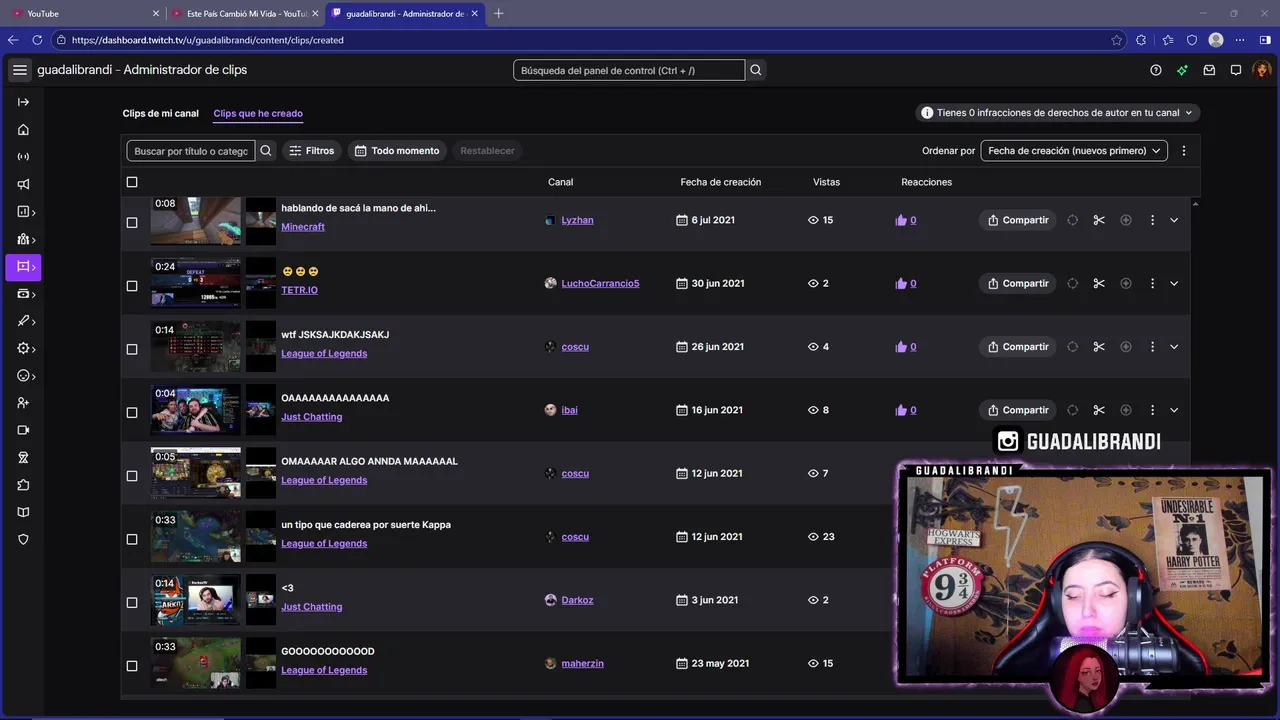Open the whispers chat bubble icon
Viewport: 1280px width, 720px height.
pos(1236,70)
